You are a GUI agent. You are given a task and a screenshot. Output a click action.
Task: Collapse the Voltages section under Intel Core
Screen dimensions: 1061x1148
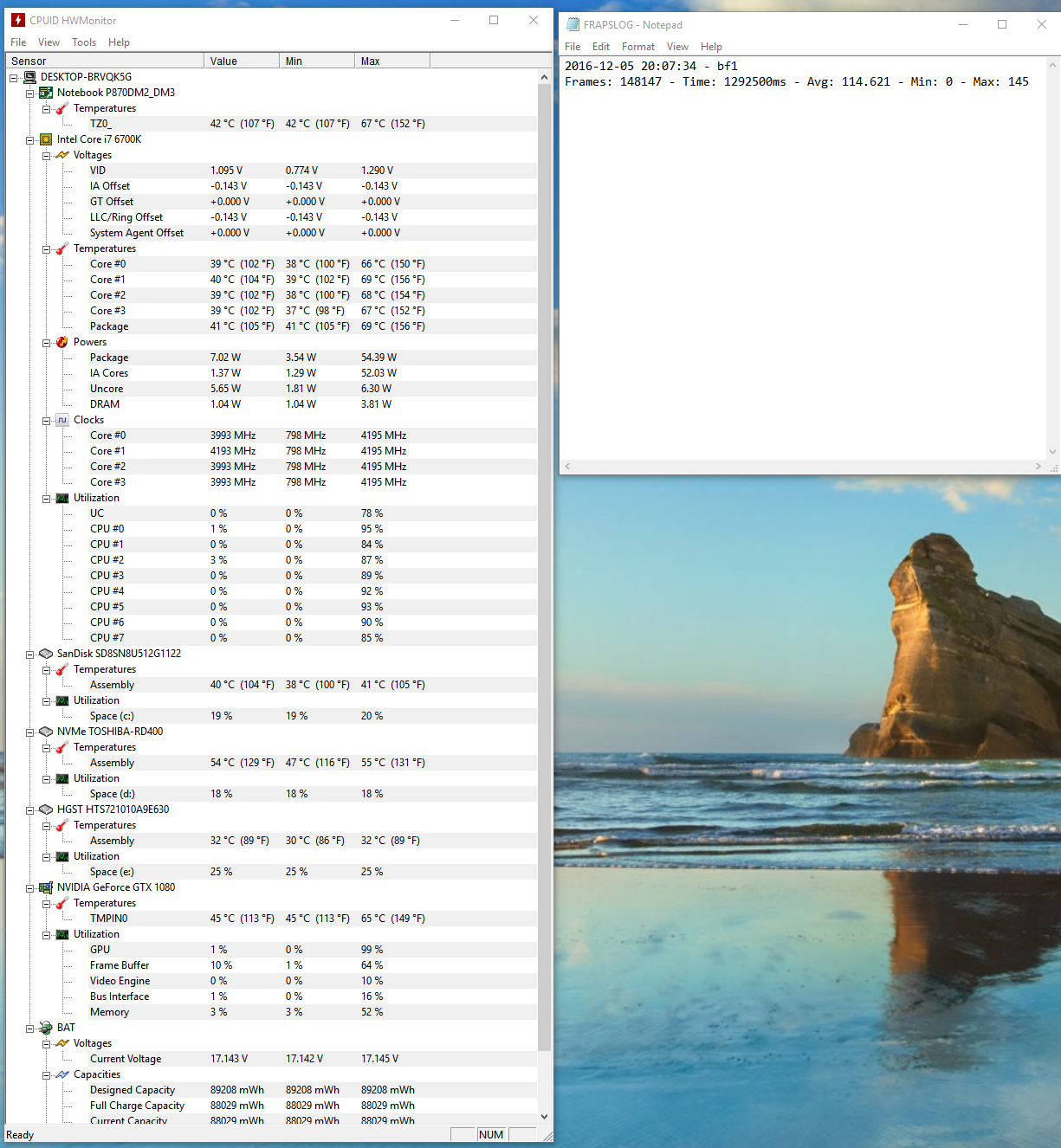(x=47, y=156)
